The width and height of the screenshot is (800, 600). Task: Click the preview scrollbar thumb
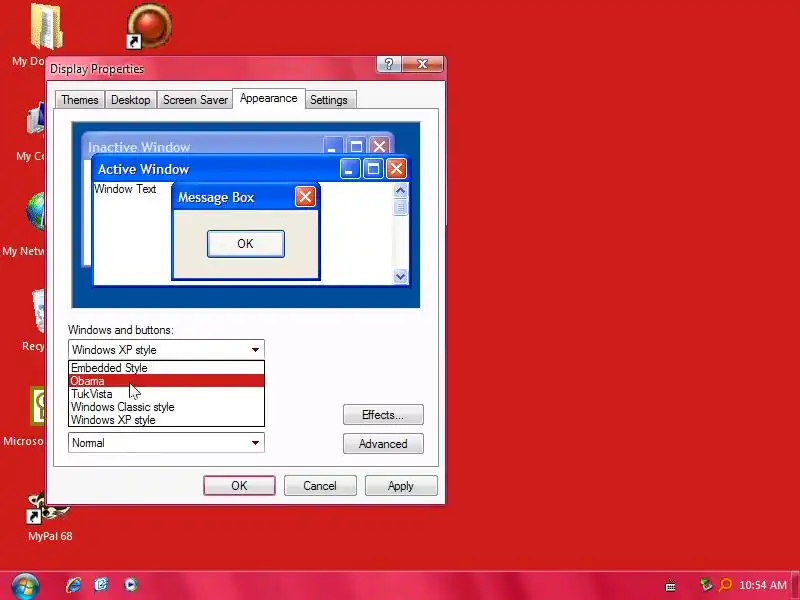(401, 207)
